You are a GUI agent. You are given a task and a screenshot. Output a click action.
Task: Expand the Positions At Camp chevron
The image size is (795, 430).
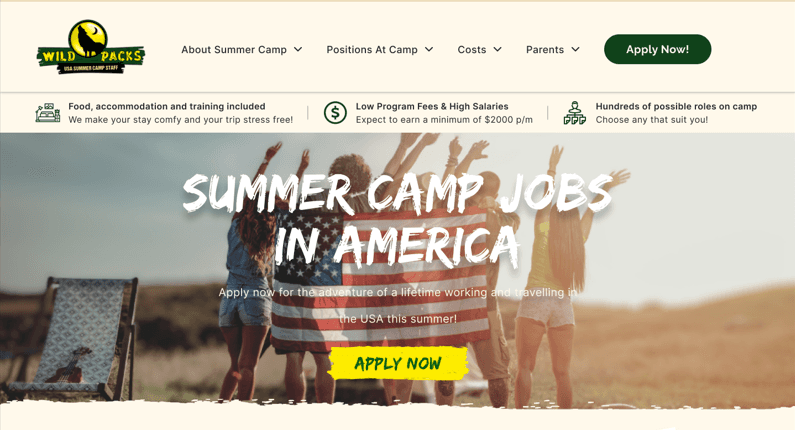[429, 49]
